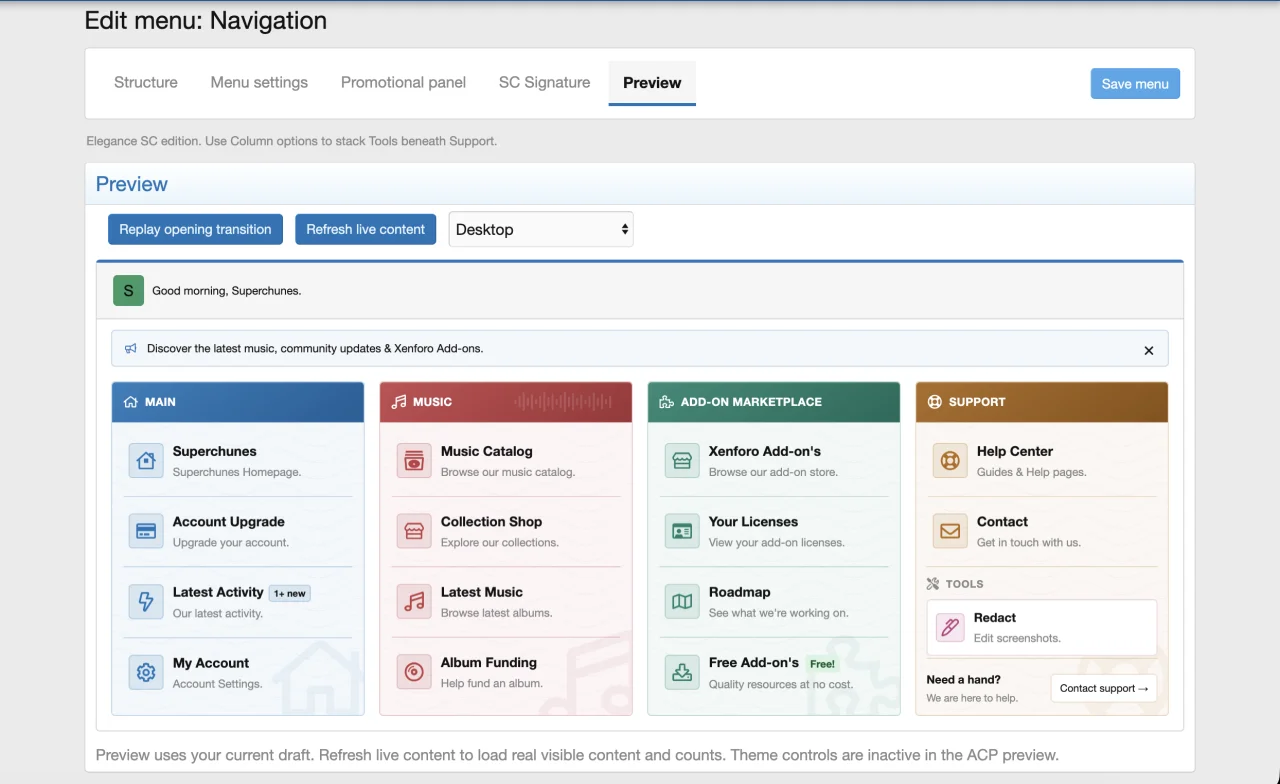Click the Contact support button
1280x784 pixels.
[x=1104, y=688]
